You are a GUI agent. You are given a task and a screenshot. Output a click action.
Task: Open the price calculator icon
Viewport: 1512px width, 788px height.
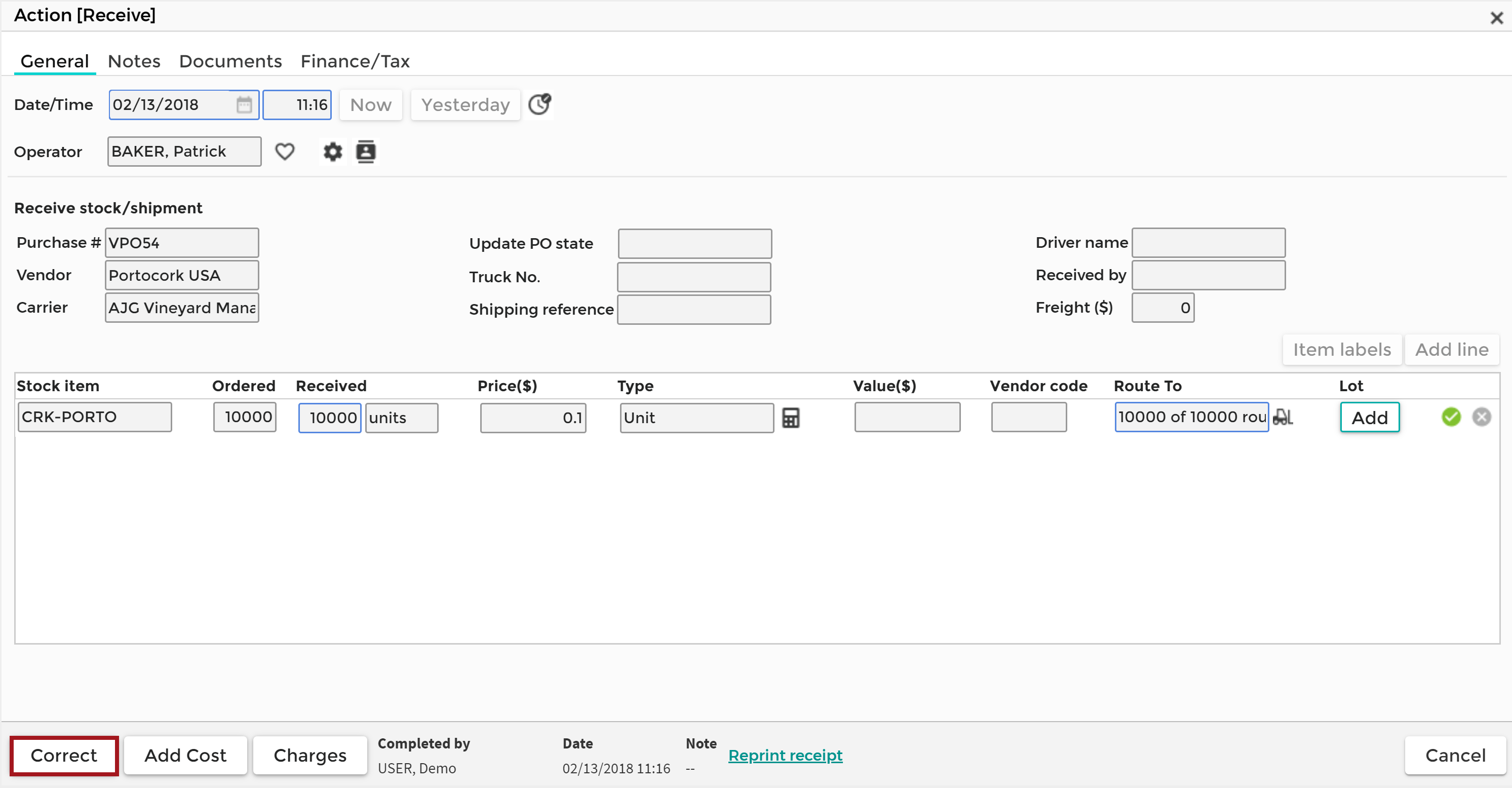pos(791,418)
